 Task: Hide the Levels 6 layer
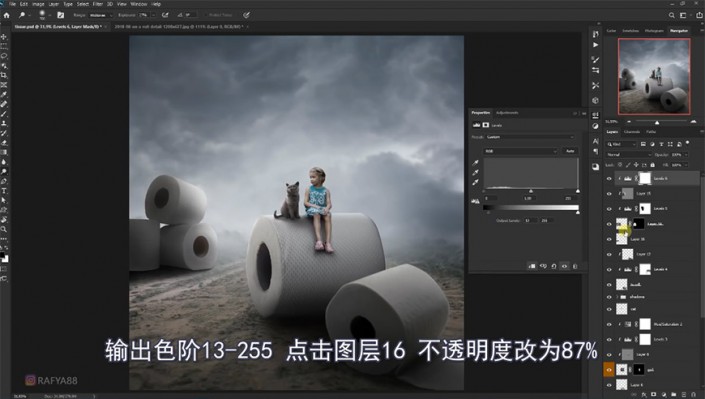[x=609, y=179]
